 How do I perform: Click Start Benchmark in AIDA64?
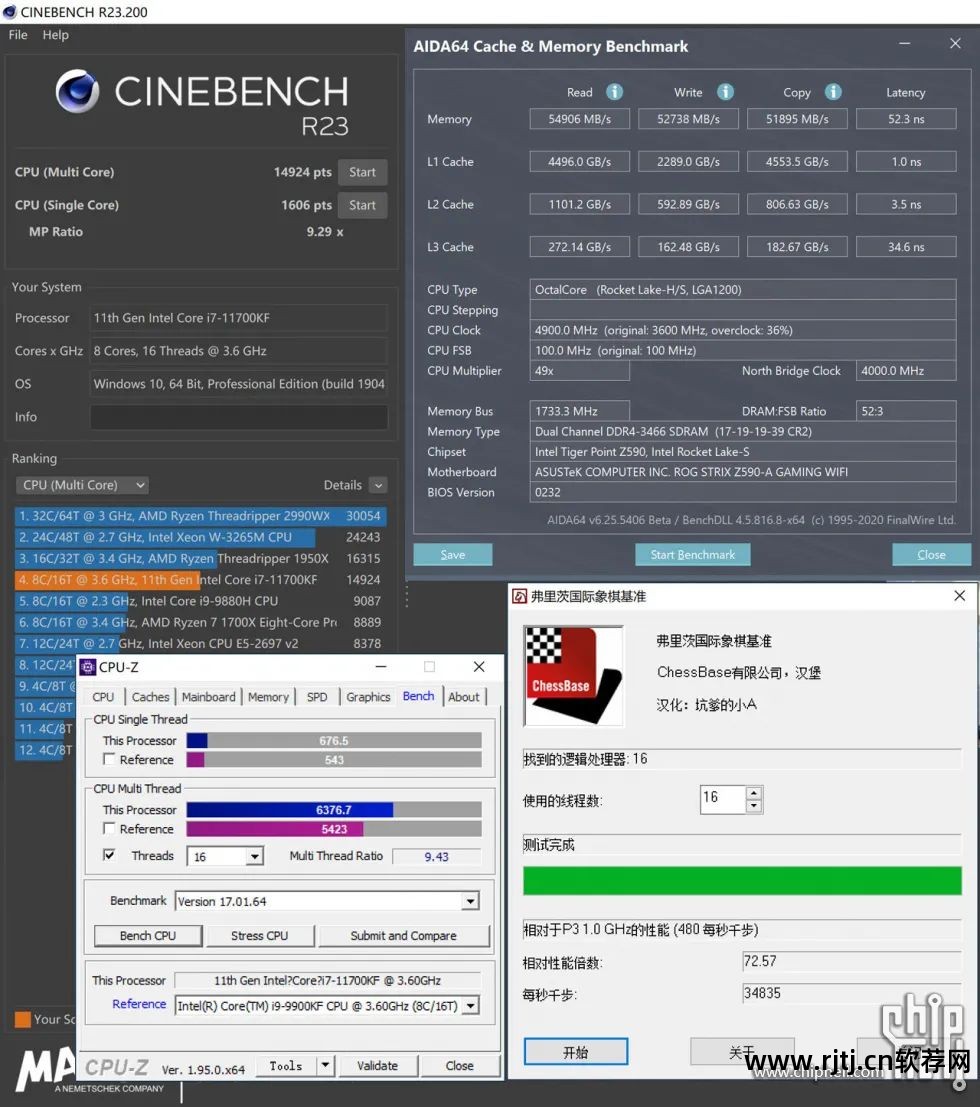pyautogui.click(x=693, y=554)
